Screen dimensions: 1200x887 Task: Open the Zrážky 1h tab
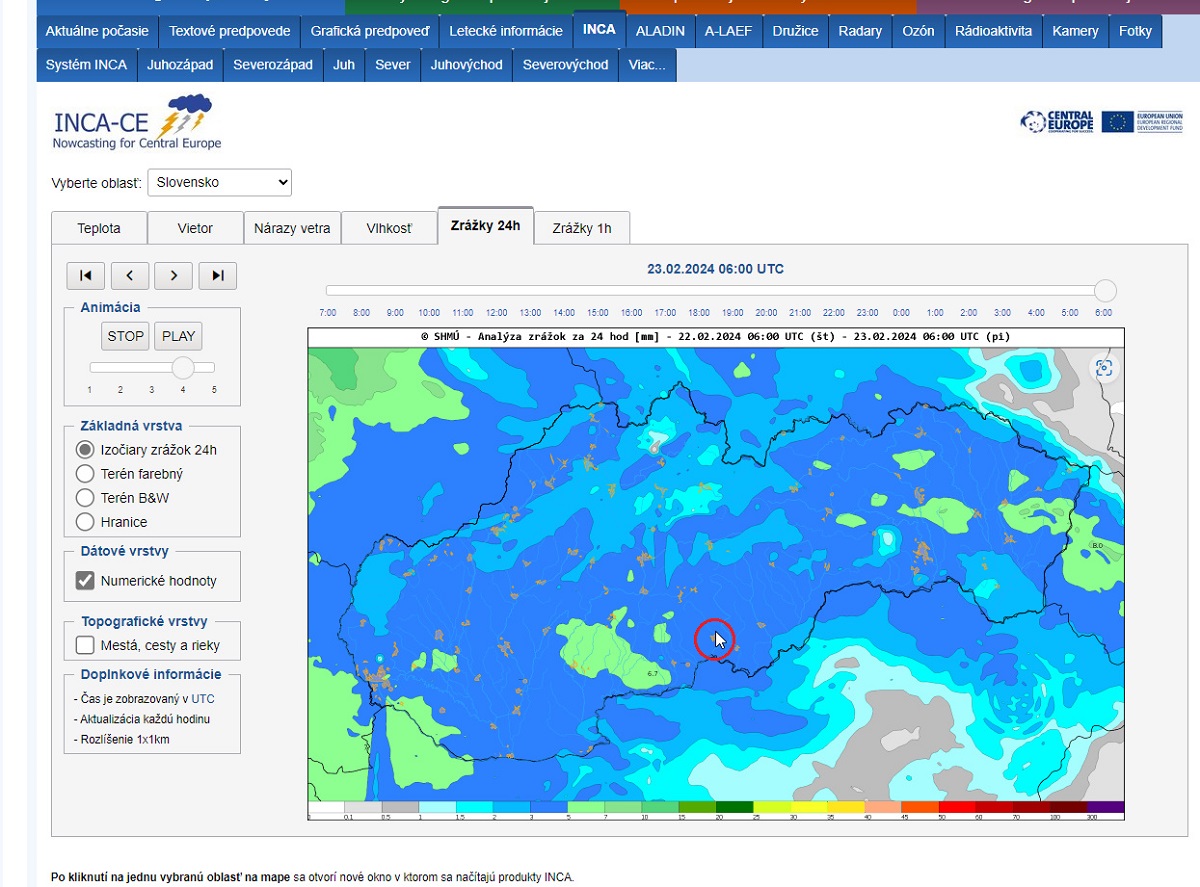pos(581,228)
